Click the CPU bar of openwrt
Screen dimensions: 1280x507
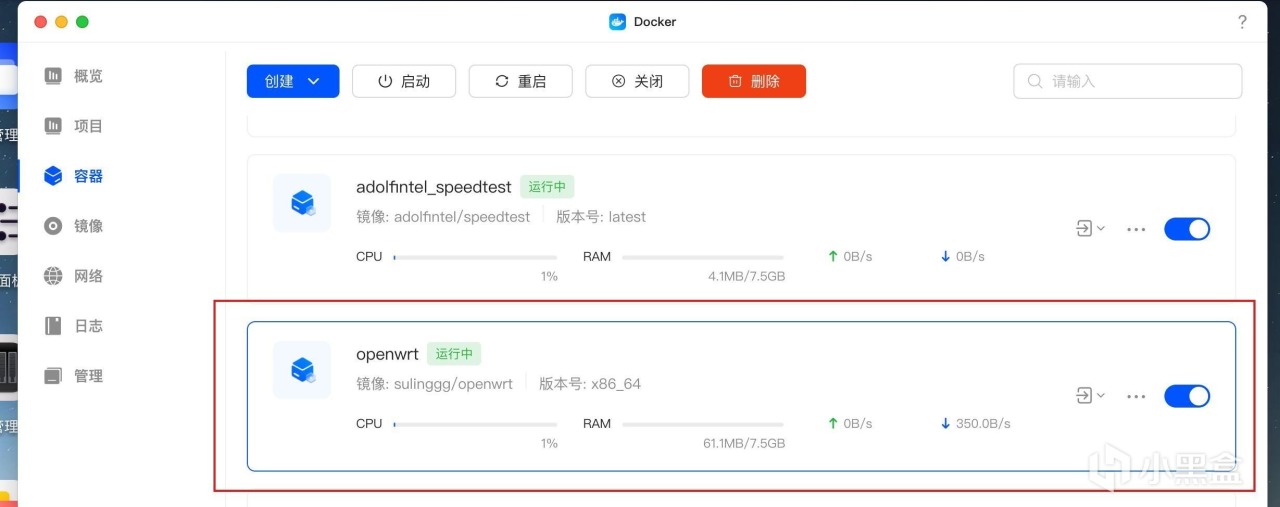click(x=475, y=424)
